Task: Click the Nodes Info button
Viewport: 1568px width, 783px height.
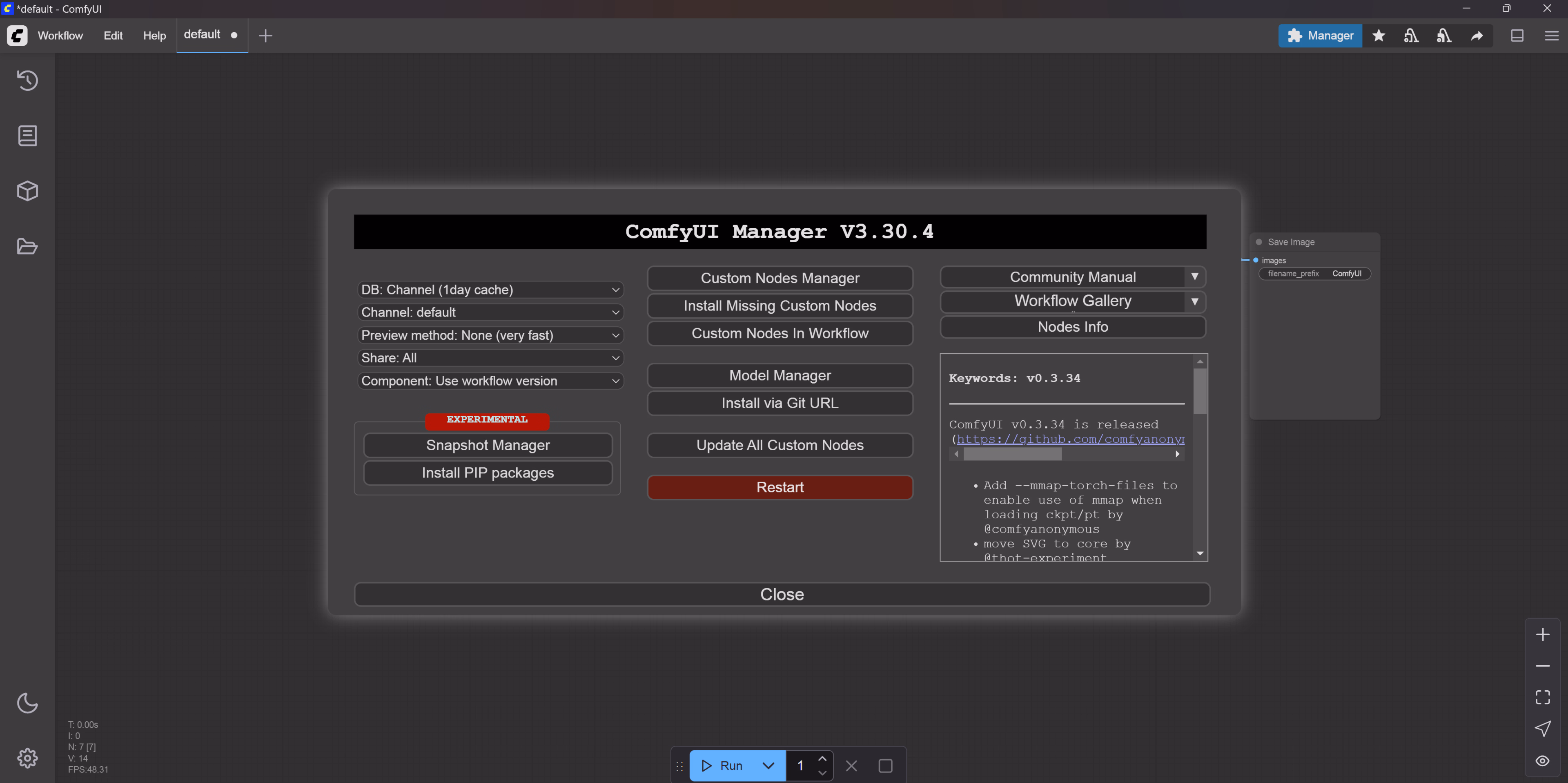Action: pos(1073,326)
